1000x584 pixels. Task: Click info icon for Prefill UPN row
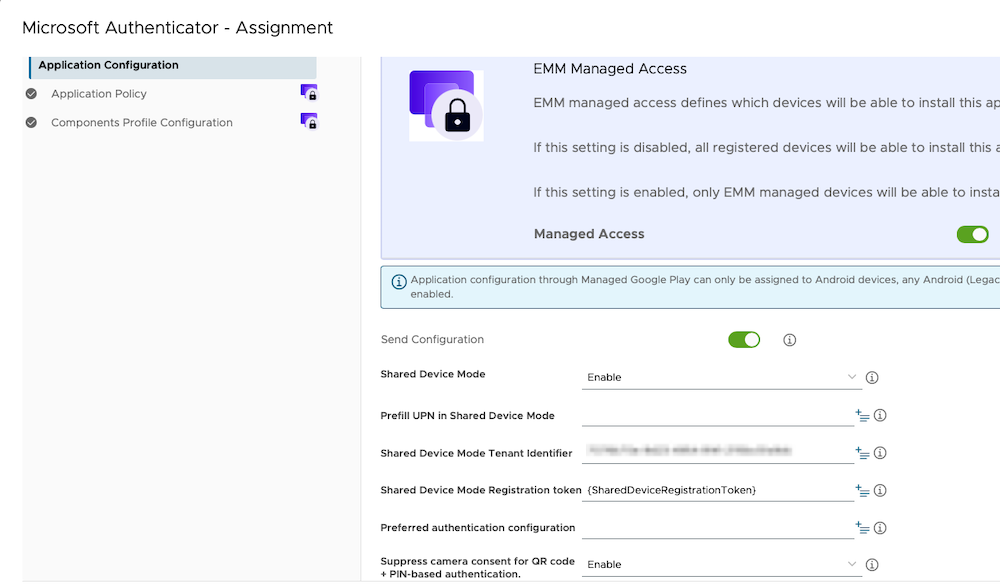881,416
